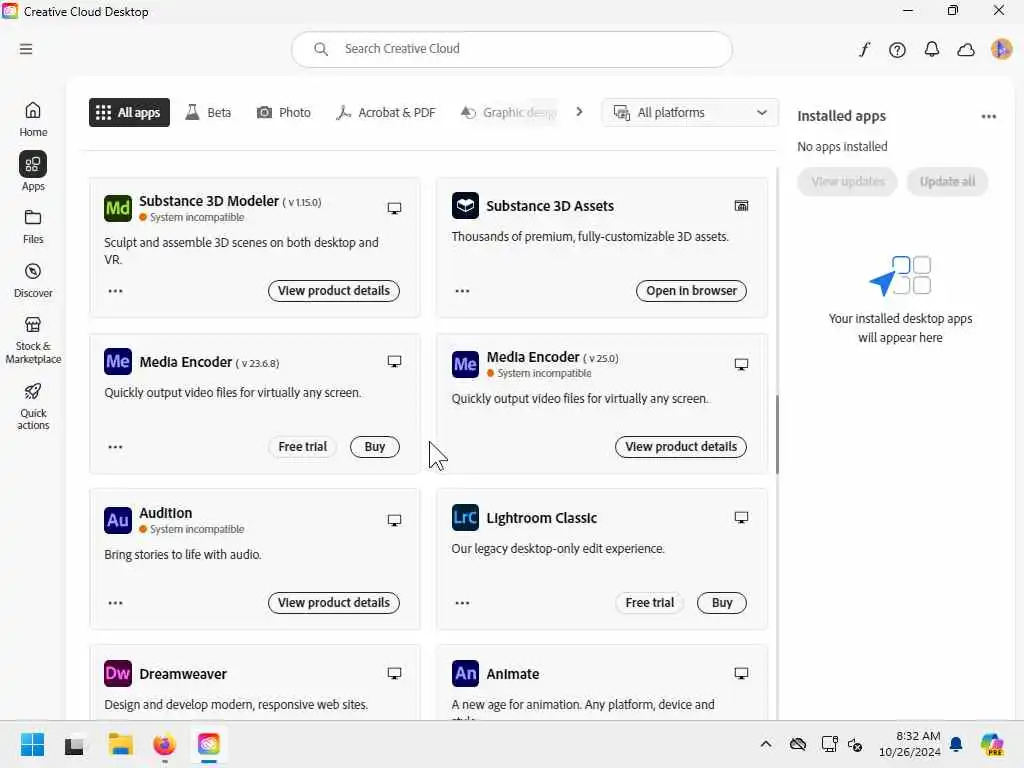Click the Audition app icon

[118, 520]
